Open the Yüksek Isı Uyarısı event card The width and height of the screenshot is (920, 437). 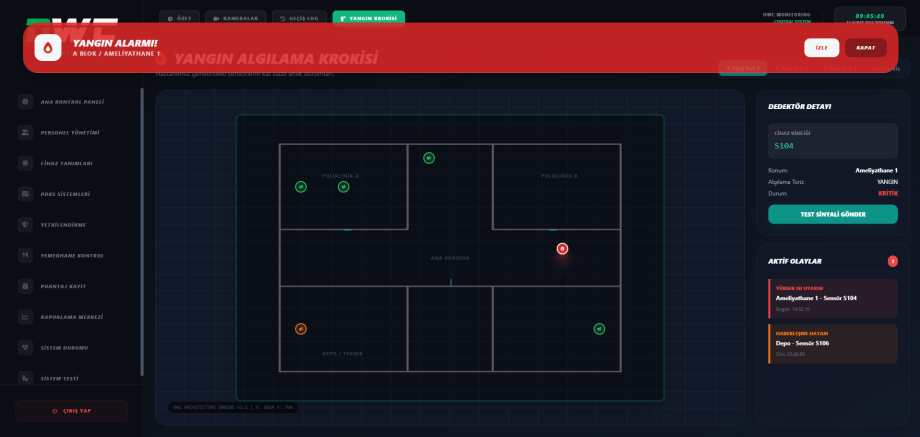(x=833, y=299)
